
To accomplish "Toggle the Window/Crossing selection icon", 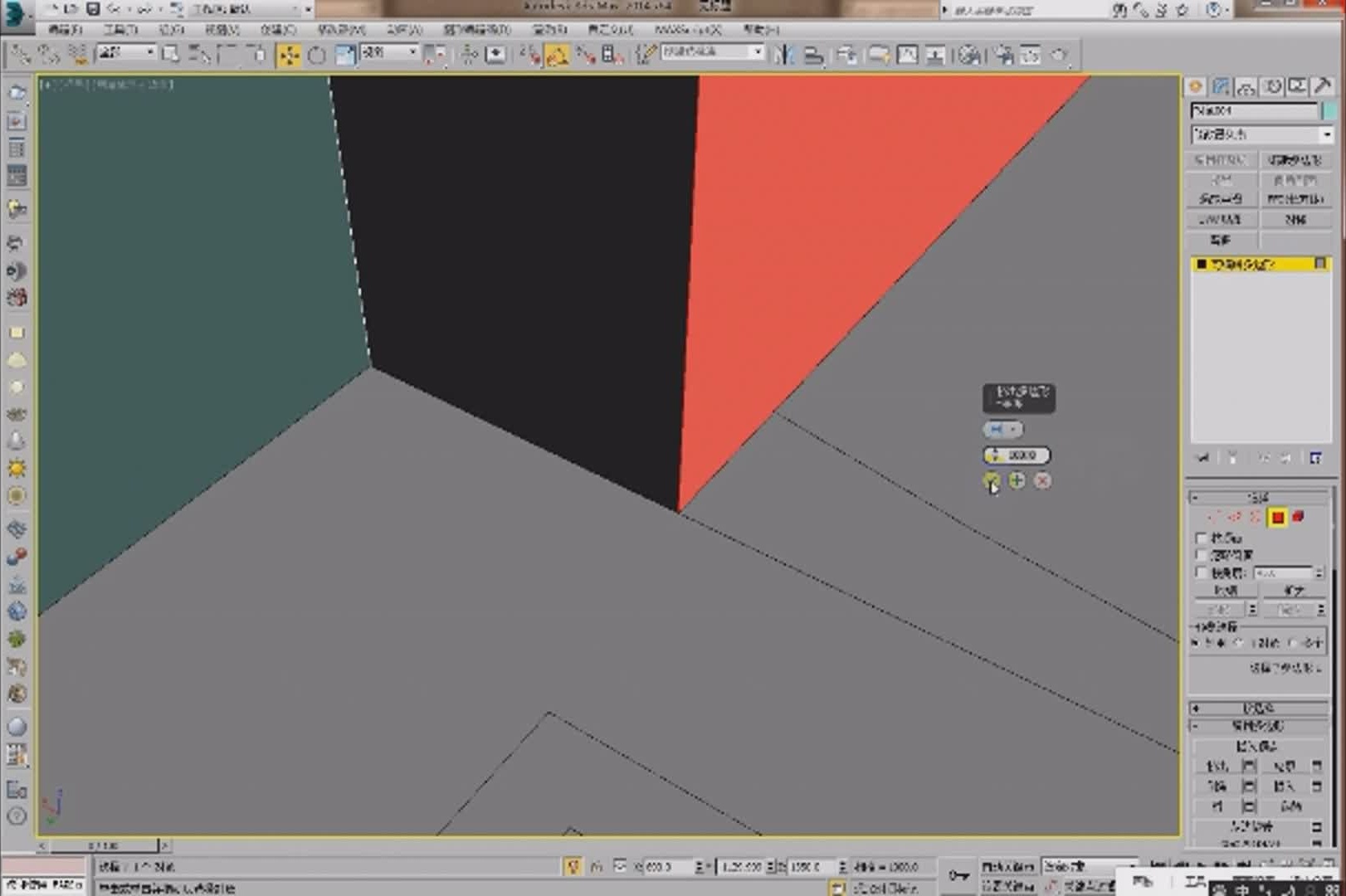I will coord(257,55).
